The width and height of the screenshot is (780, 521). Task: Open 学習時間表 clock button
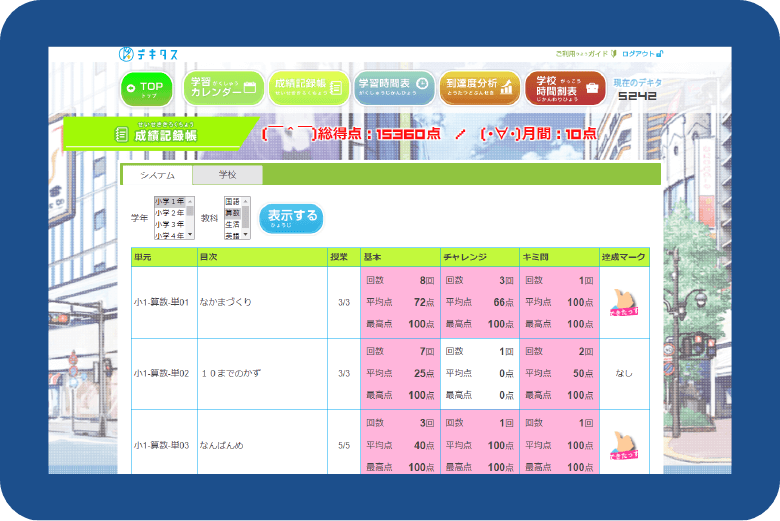coord(393,88)
